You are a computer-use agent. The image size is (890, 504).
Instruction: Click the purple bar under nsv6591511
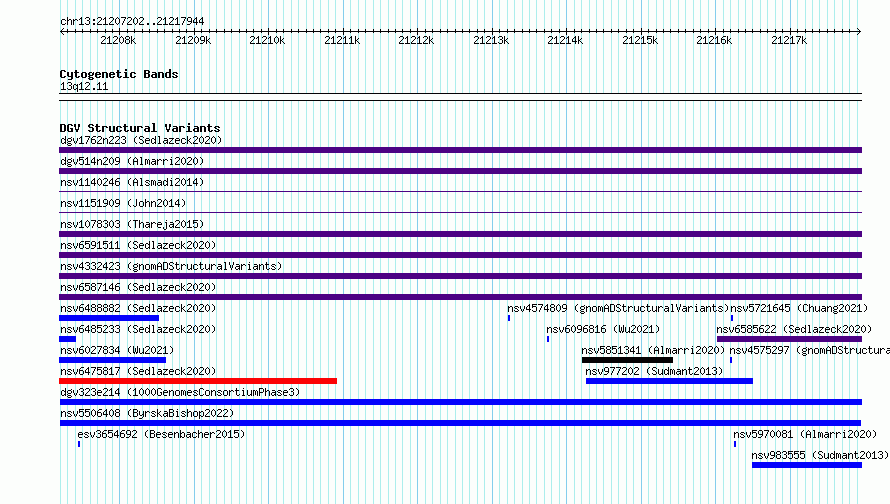(460, 255)
